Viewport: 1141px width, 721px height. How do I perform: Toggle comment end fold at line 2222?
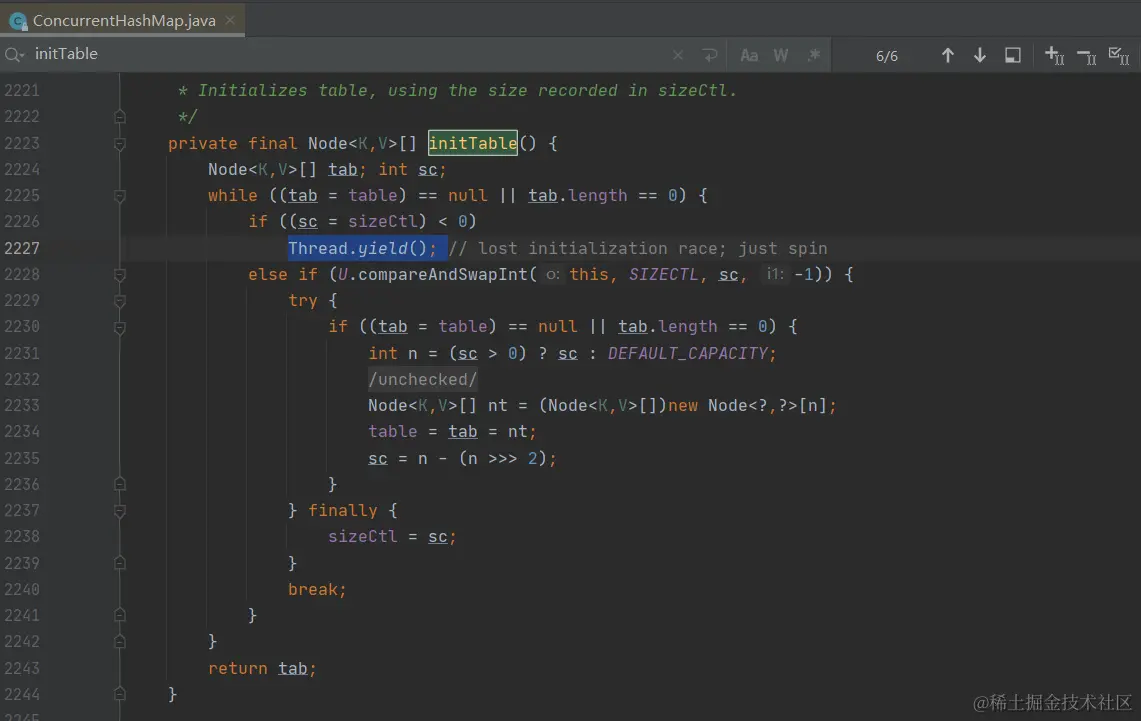coord(120,116)
